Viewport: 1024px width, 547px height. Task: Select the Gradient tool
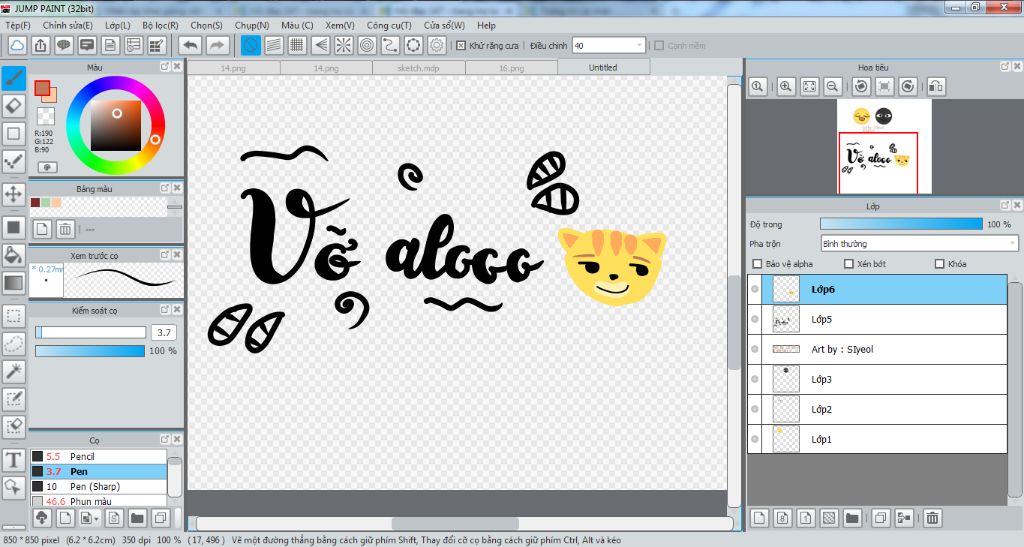pyautogui.click(x=14, y=282)
